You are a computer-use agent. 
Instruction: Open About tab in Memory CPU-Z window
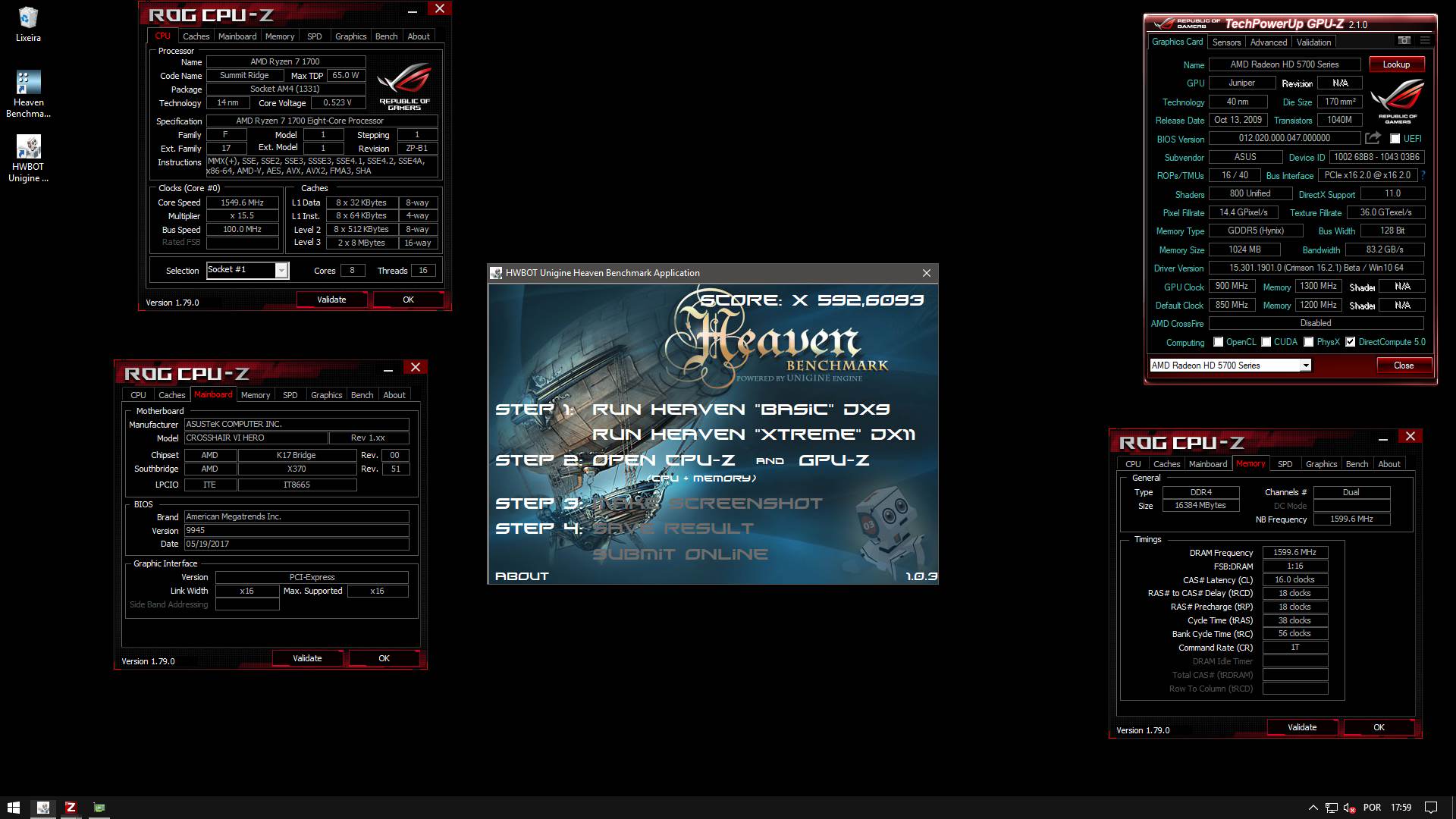pos(1389,464)
